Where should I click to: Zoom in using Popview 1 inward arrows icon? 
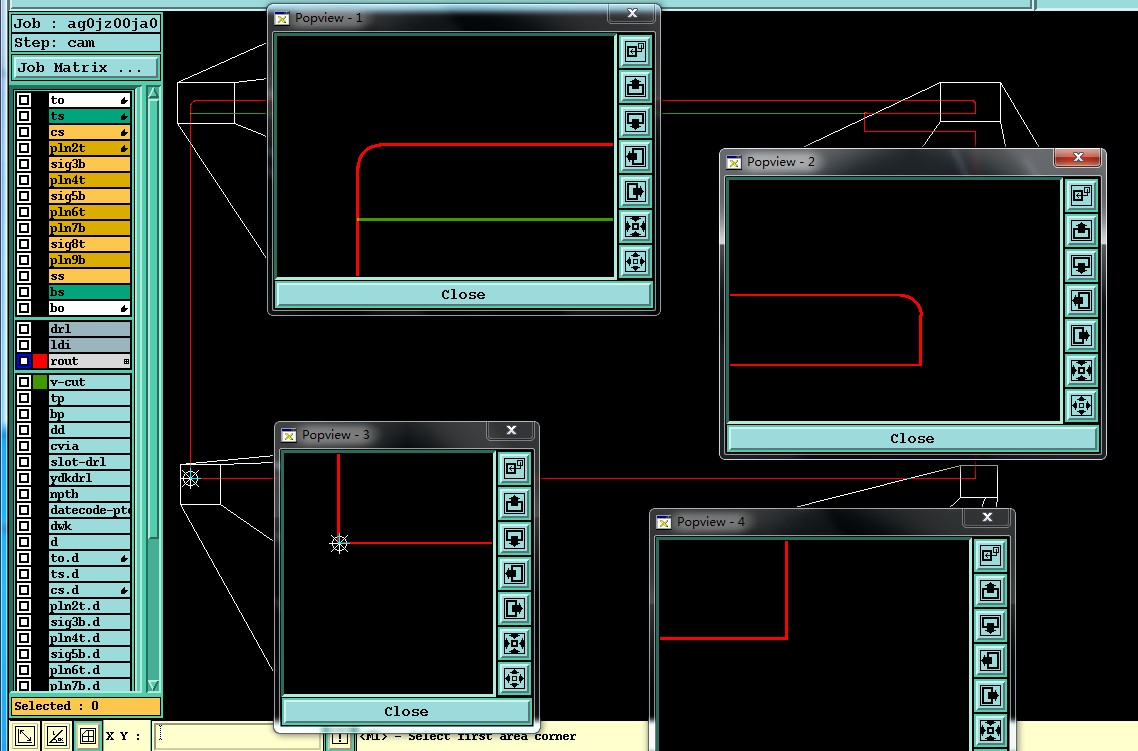click(x=635, y=226)
